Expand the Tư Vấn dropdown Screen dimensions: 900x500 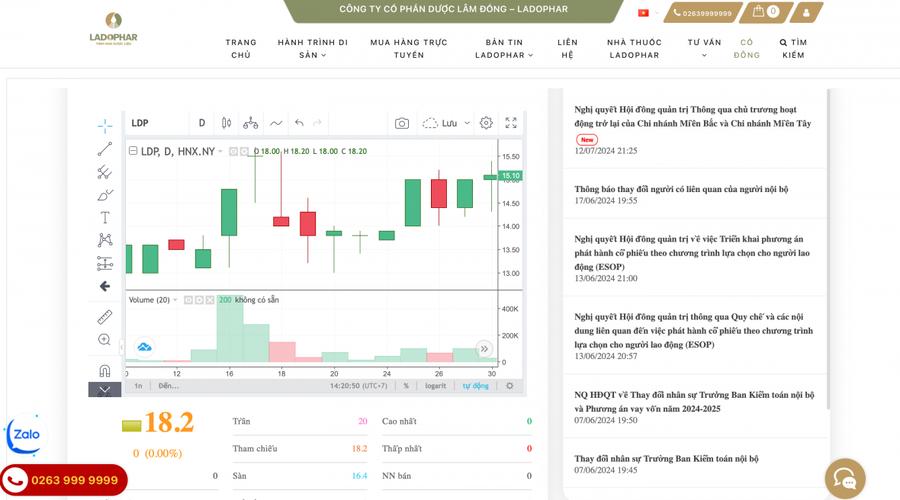point(704,48)
